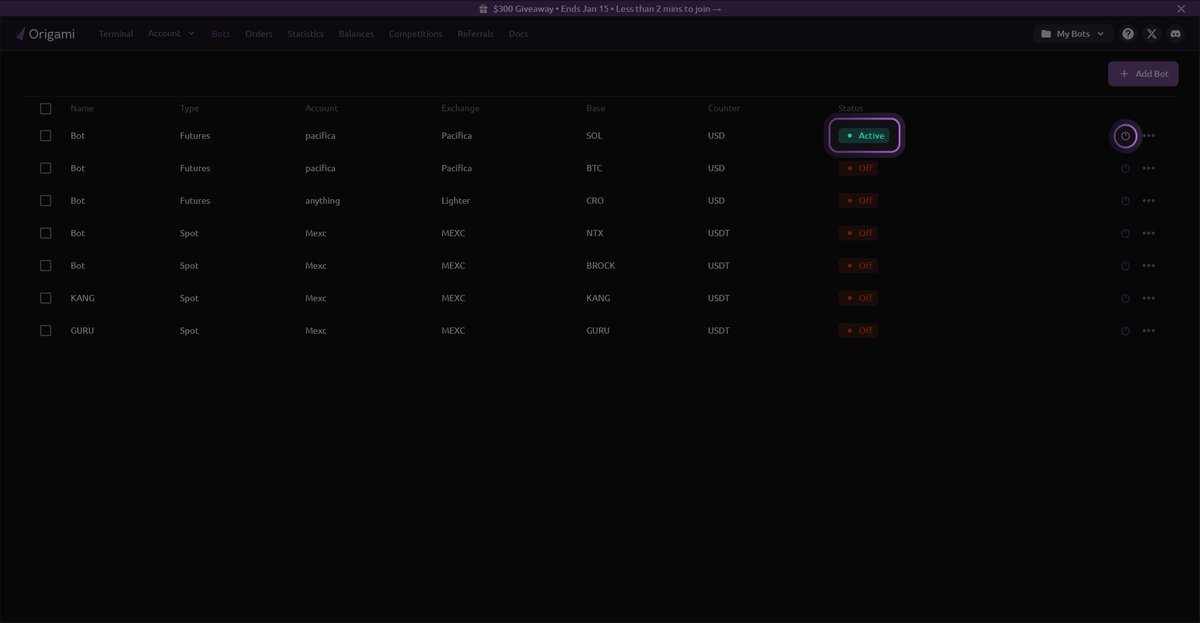Open the Statistics page
Screen dimensions: 1200x623
coord(306,34)
